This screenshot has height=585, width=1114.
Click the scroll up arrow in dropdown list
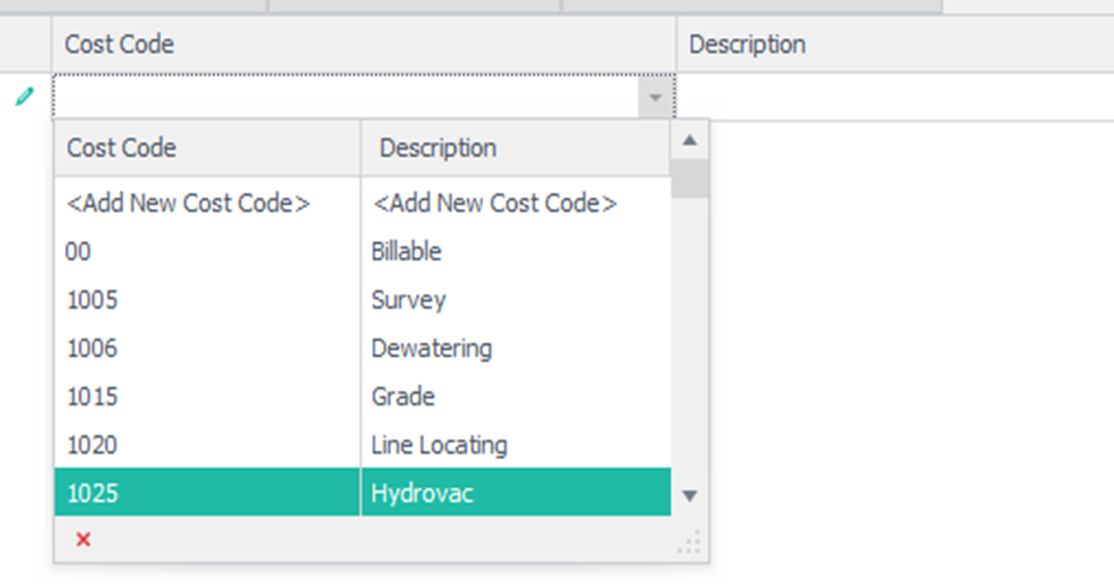coord(689,140)
